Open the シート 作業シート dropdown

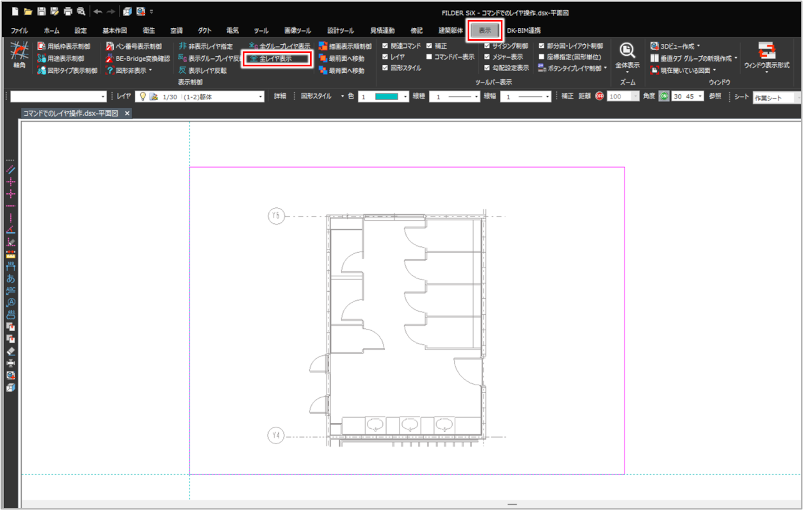(770, 97)
